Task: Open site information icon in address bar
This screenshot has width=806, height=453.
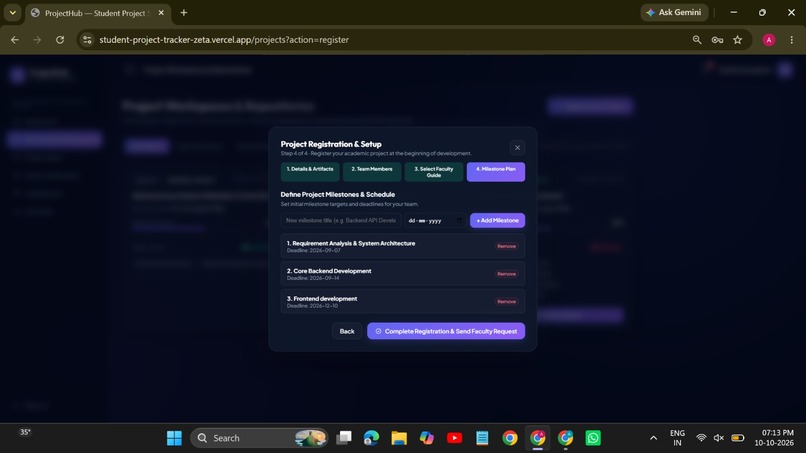Action: pyautogui.click(x=87, y=40)
